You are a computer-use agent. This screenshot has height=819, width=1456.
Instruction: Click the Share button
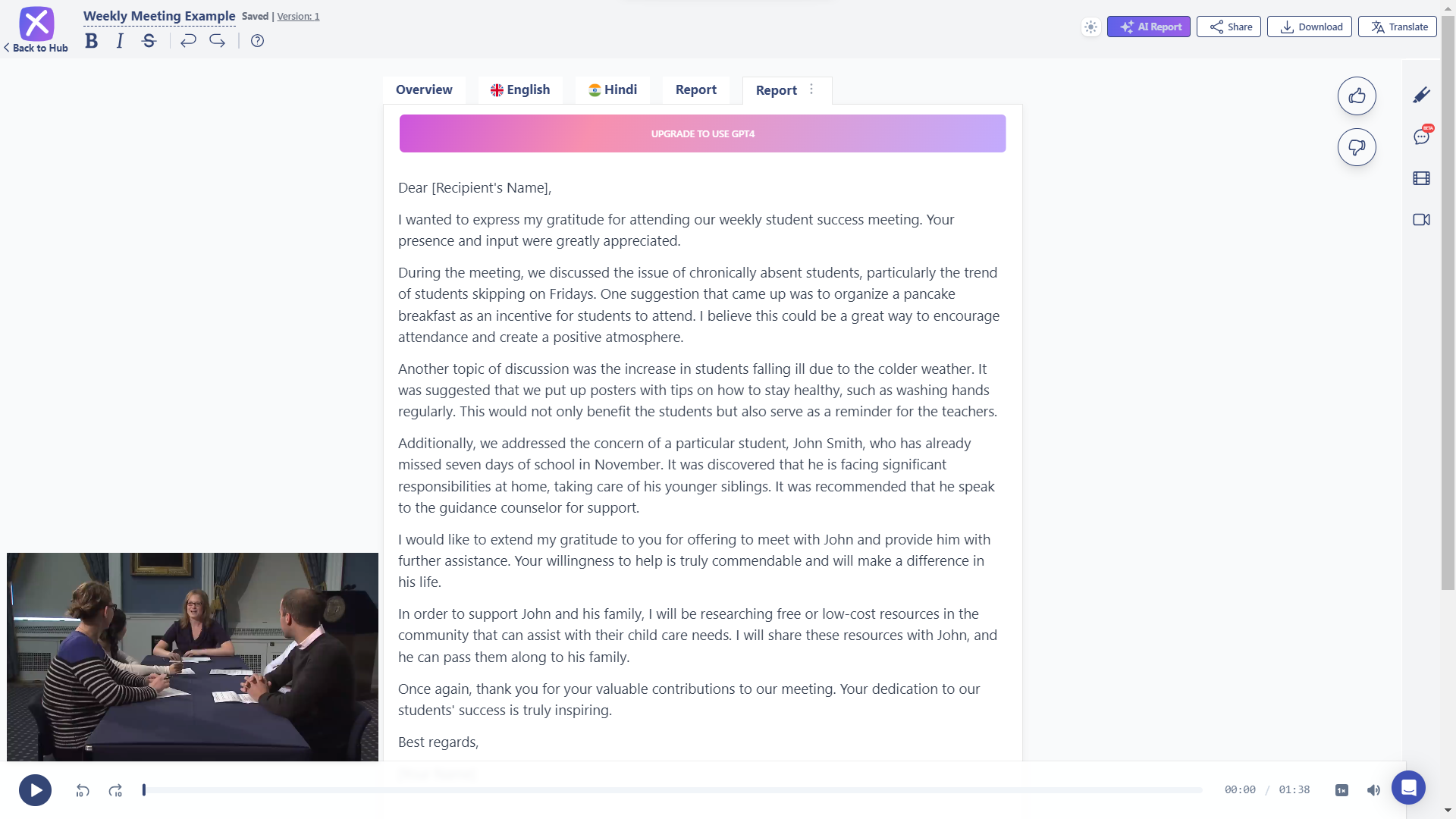click(1231, 26)
